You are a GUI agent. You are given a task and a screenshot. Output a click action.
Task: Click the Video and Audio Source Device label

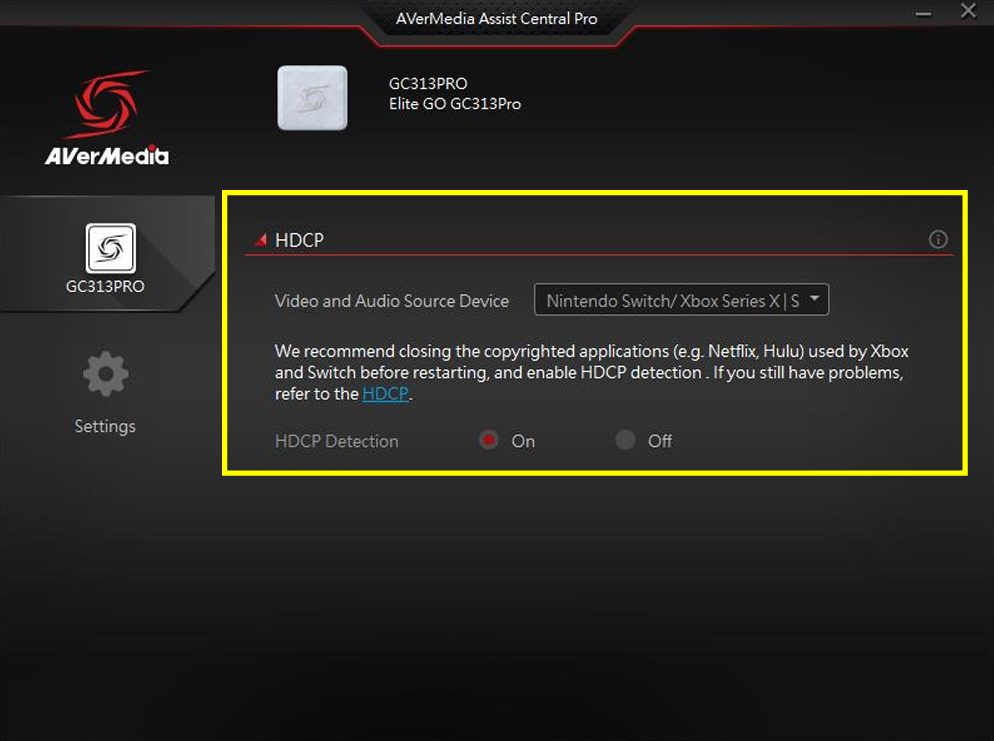[392, 301]
